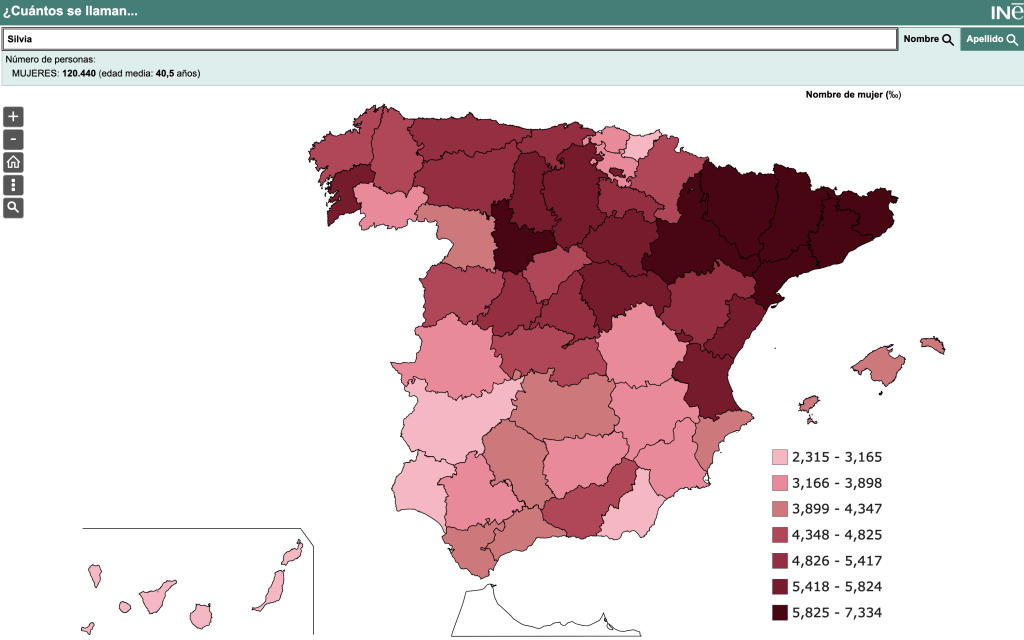Select Menorca island on the map
This screenshot has width=1024, height=640.
[x=932, y=345]
